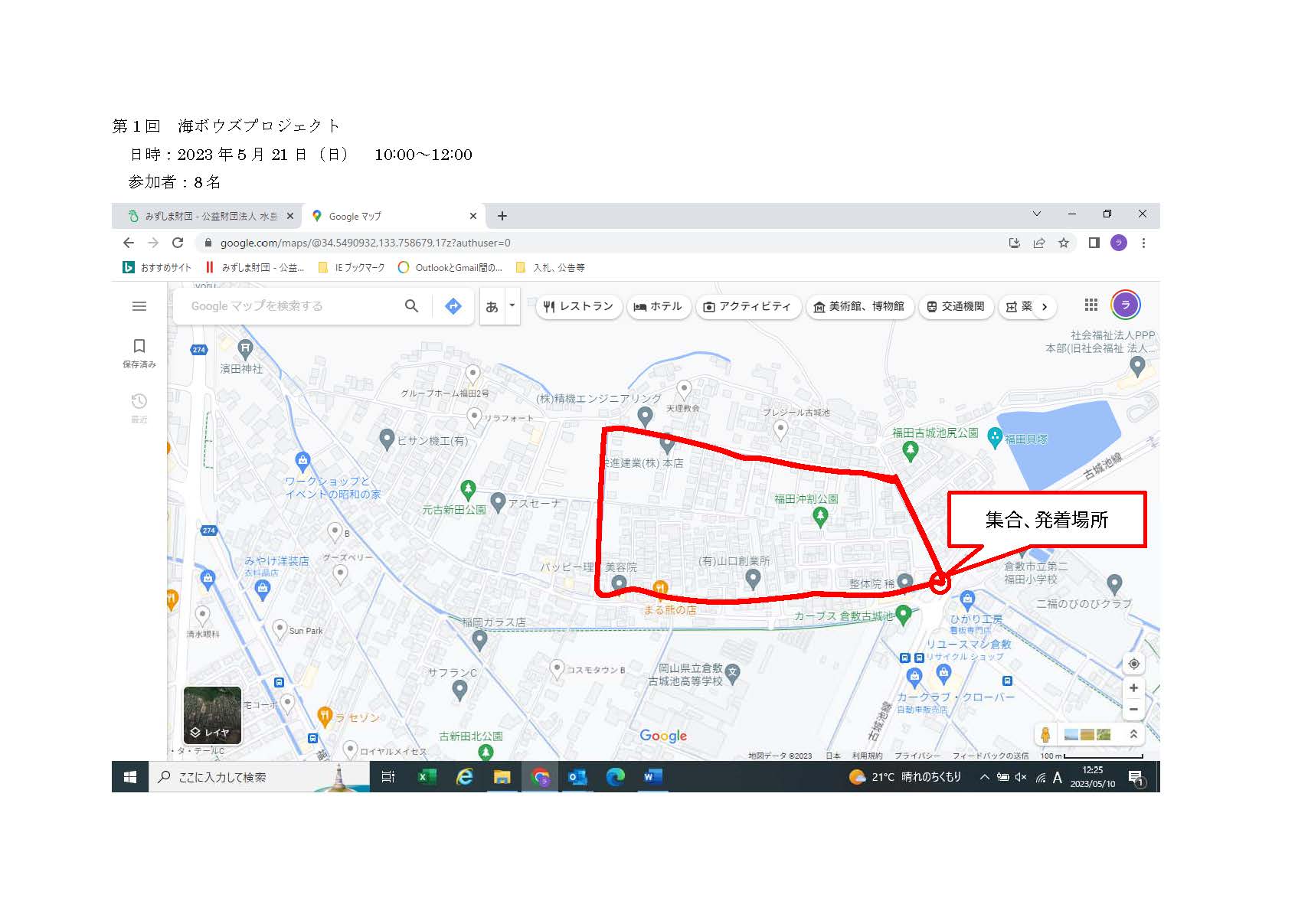This screenshot has width=1308, height=924.
Task: Open the Google Maps hamburger menu
Action: coord(139,306)
